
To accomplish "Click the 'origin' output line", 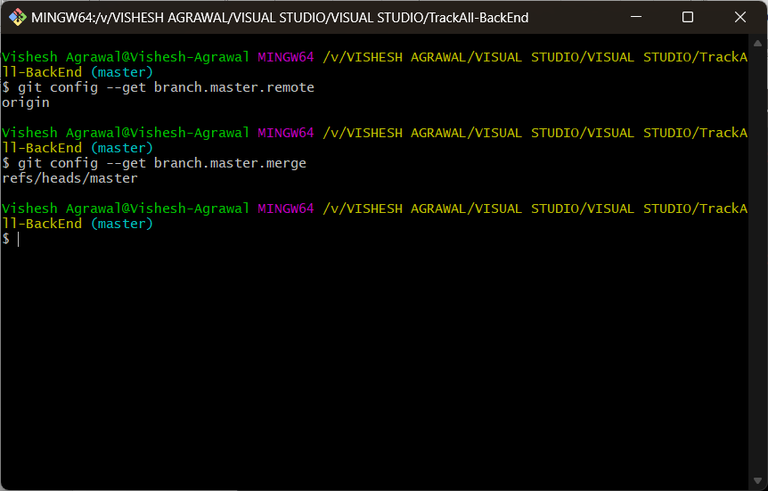I will click(x=25, y=103).
